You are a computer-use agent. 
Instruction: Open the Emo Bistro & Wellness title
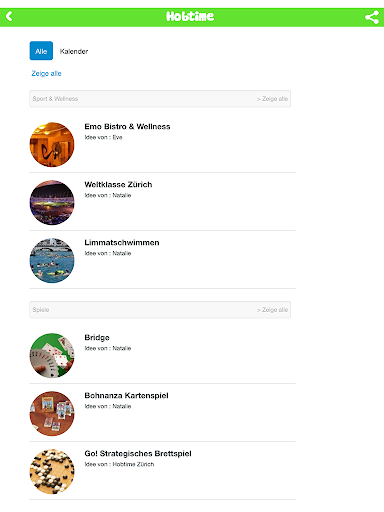point(127,127)
